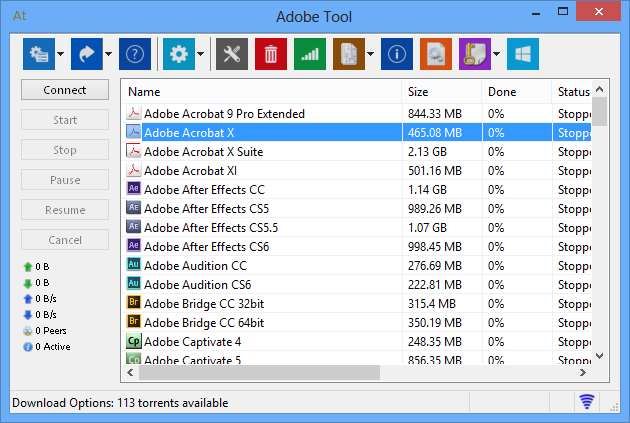Screen dimensions: 630x423
Task: Select Adobe Acrobat X Suite row
Action: pyautogui.click(x=356, y=151)
